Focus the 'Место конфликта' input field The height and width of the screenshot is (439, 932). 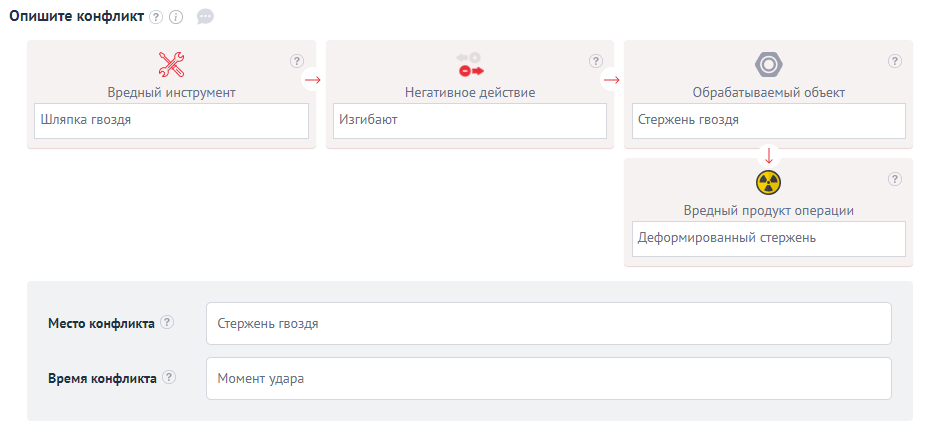[548, 324]
